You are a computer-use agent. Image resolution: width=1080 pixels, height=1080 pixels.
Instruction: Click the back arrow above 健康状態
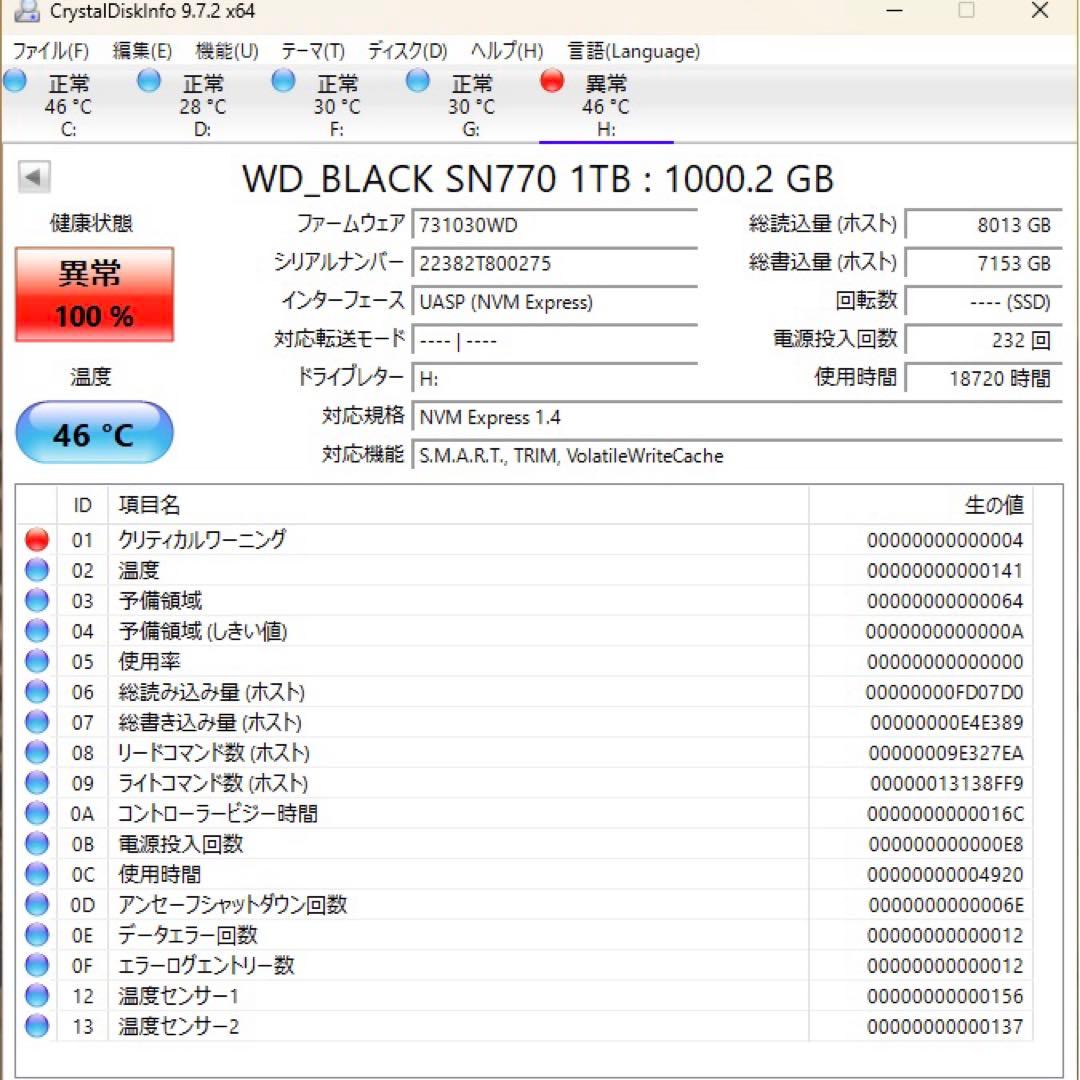(33, 176)
